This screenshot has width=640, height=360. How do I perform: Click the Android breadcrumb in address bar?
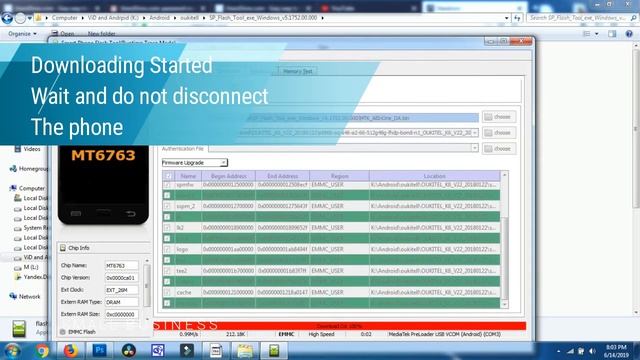click(x=159, y=18)
